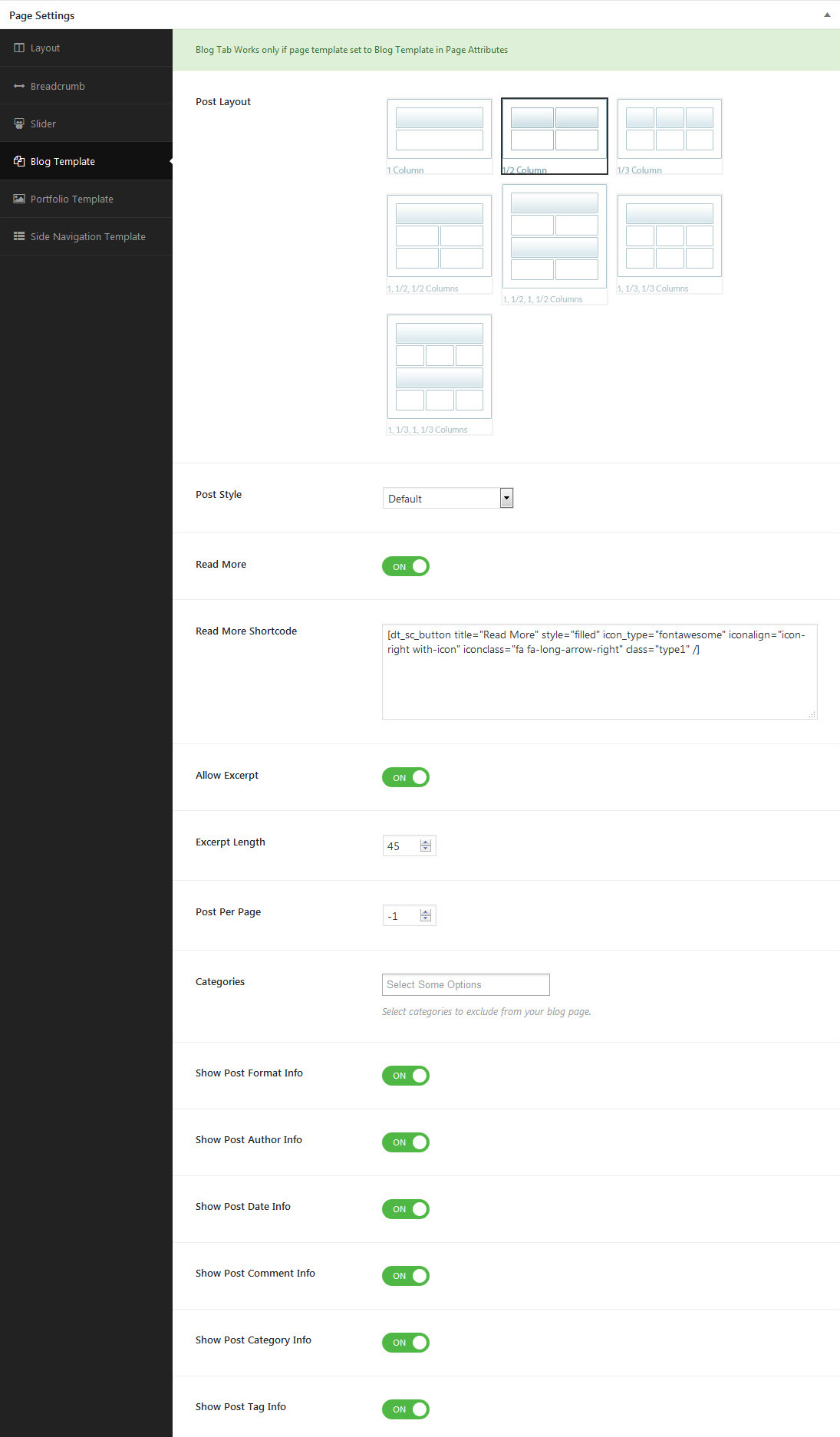Switch to the Slider tab
Viewport: 840px width, 1437px height.
[x=86, y=124]
